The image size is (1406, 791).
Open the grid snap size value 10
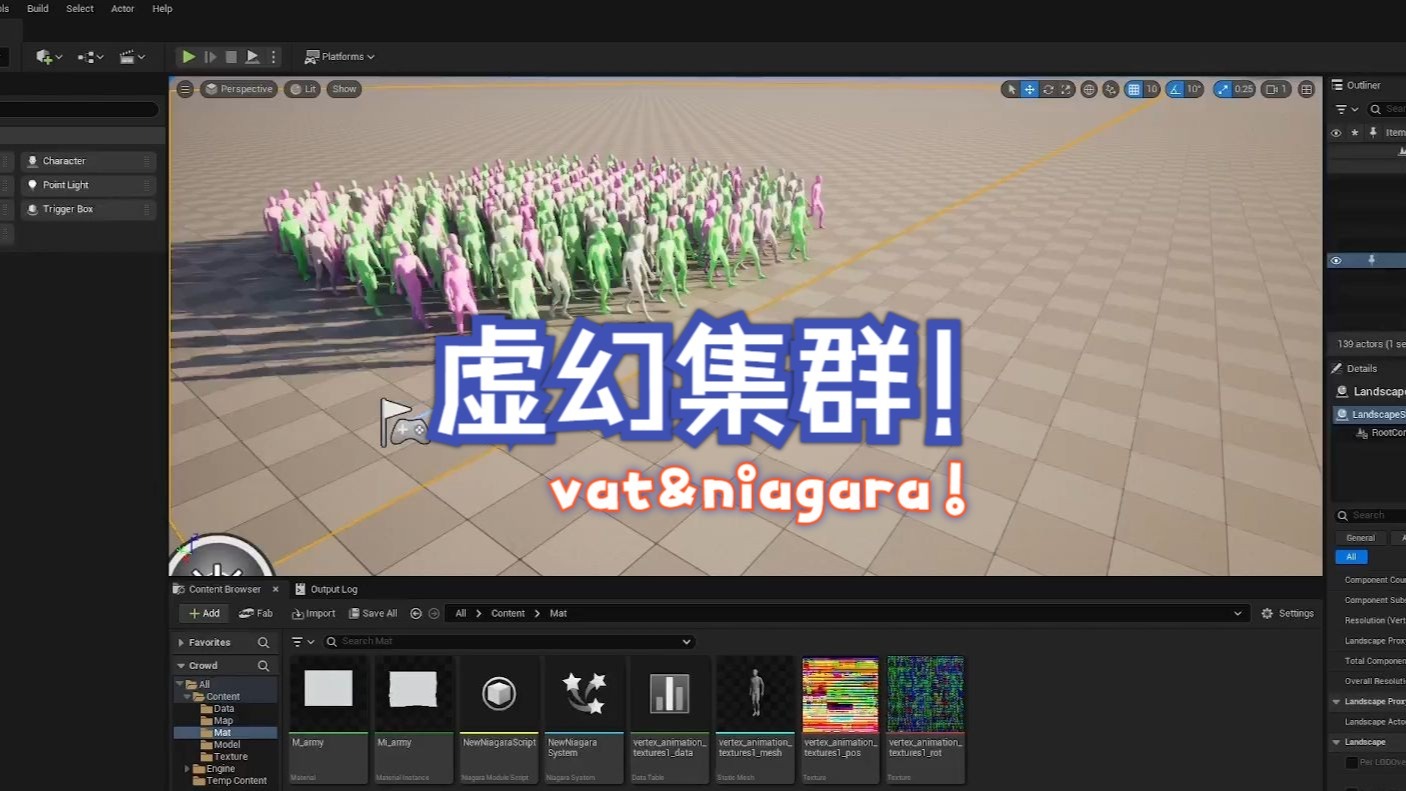(1152, 89)
